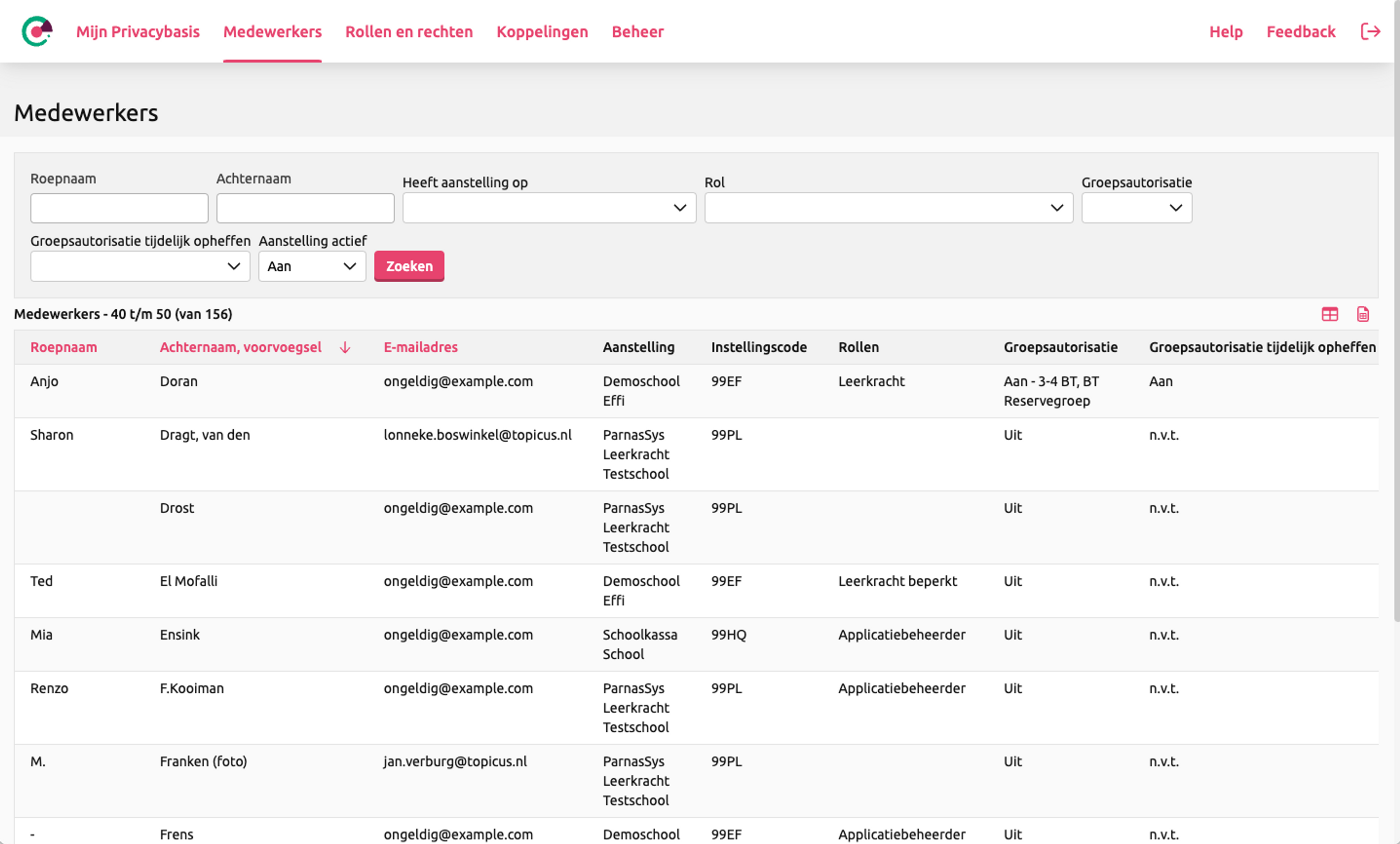The height and width of the screenshot is (844, 1400).
Task: Focus the Roepnaam input field
Action: click(119, 208)
